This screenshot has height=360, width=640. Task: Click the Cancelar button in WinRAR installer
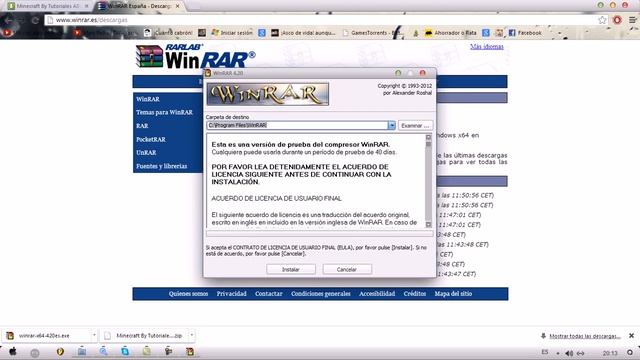coord(347,269)
